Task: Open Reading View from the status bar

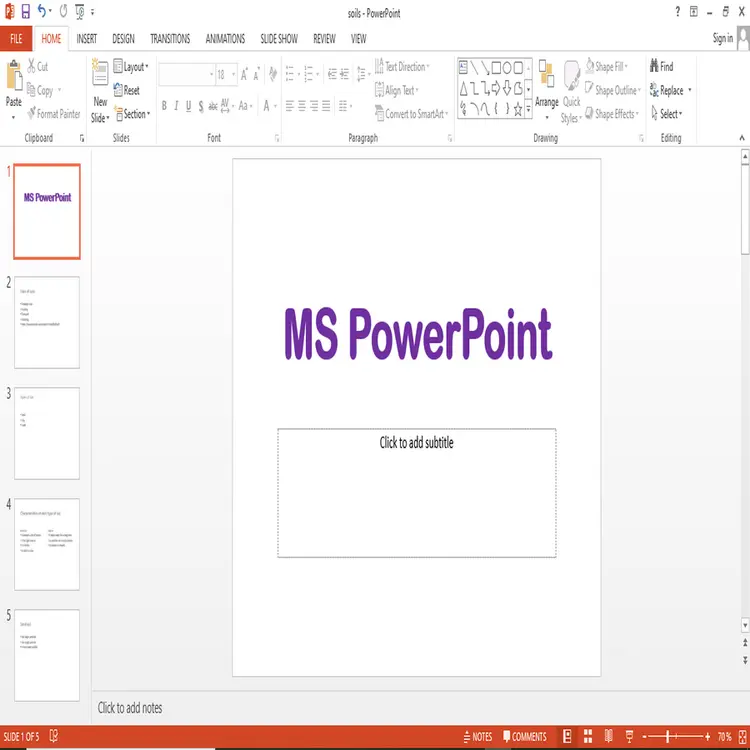Action: pyautogui.click(x=609, y=737)
